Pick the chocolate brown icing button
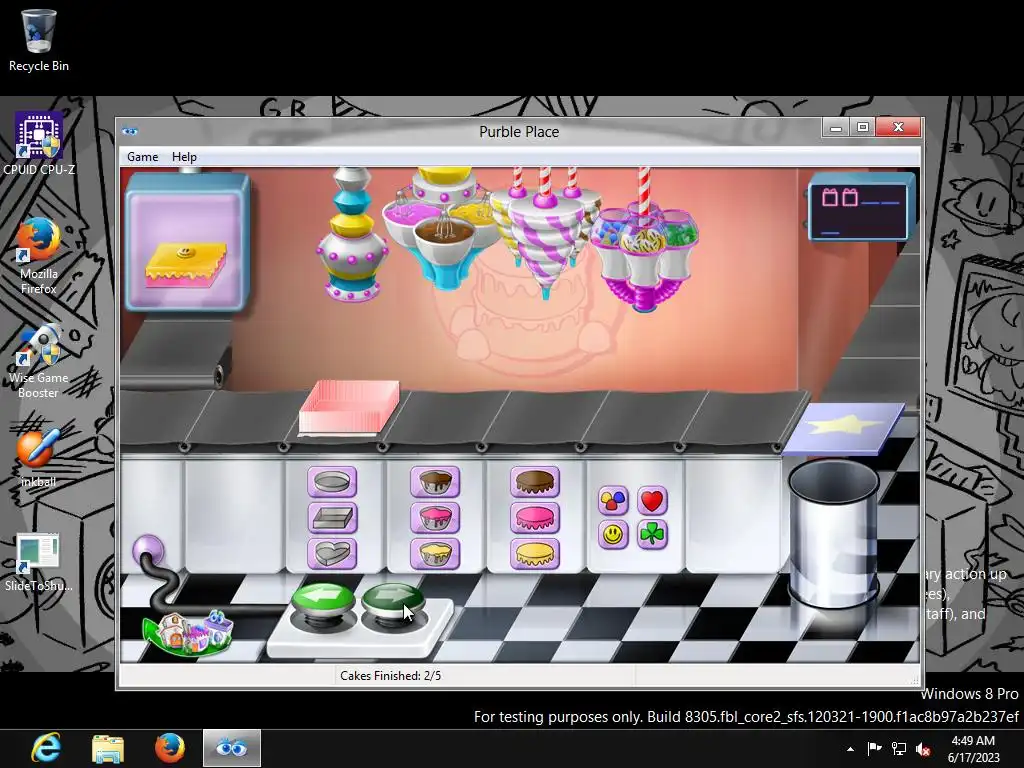The height and width of the screenshot is (768, 1024). tap(535, 482)
